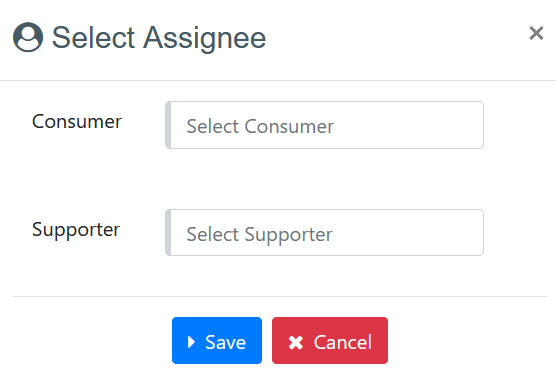Click the user avatar icon in header

[x=28, y=37]
